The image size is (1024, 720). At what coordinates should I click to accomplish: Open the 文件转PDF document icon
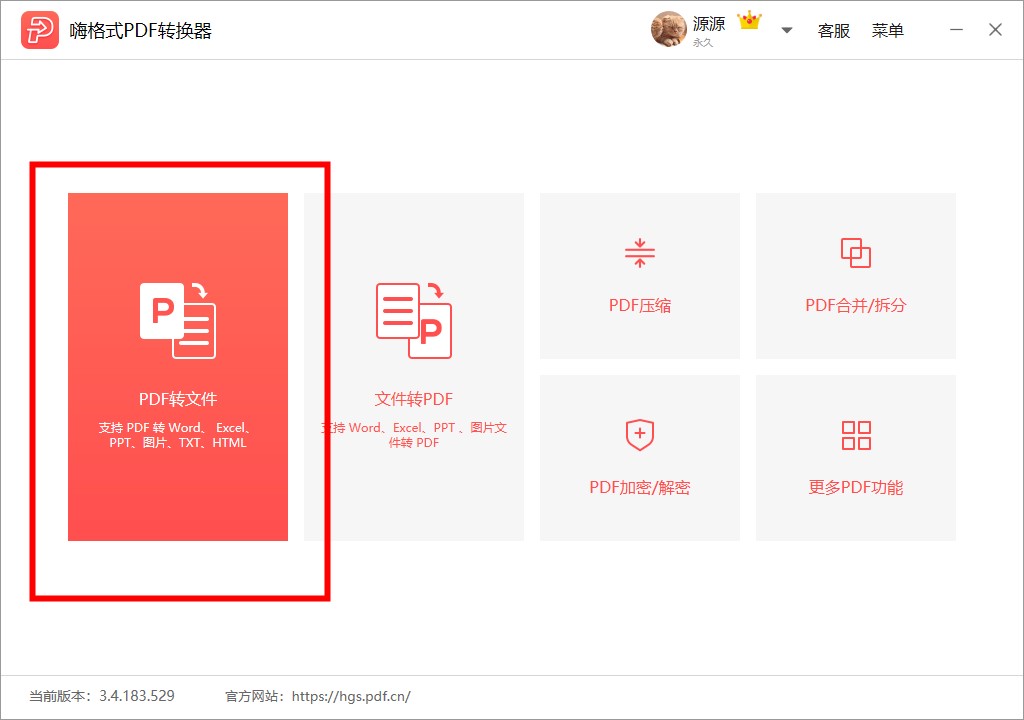click(414, 320)
